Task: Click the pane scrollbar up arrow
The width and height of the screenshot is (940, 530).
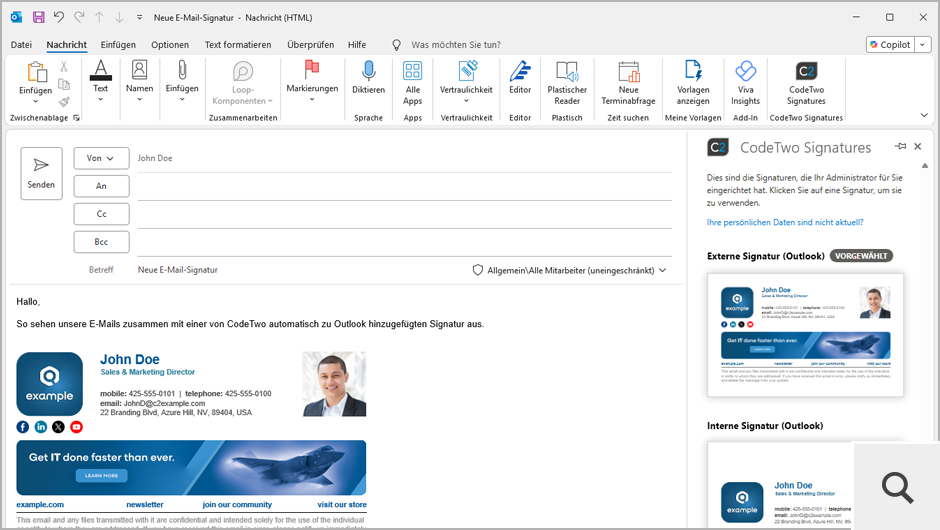Action: 924,166
